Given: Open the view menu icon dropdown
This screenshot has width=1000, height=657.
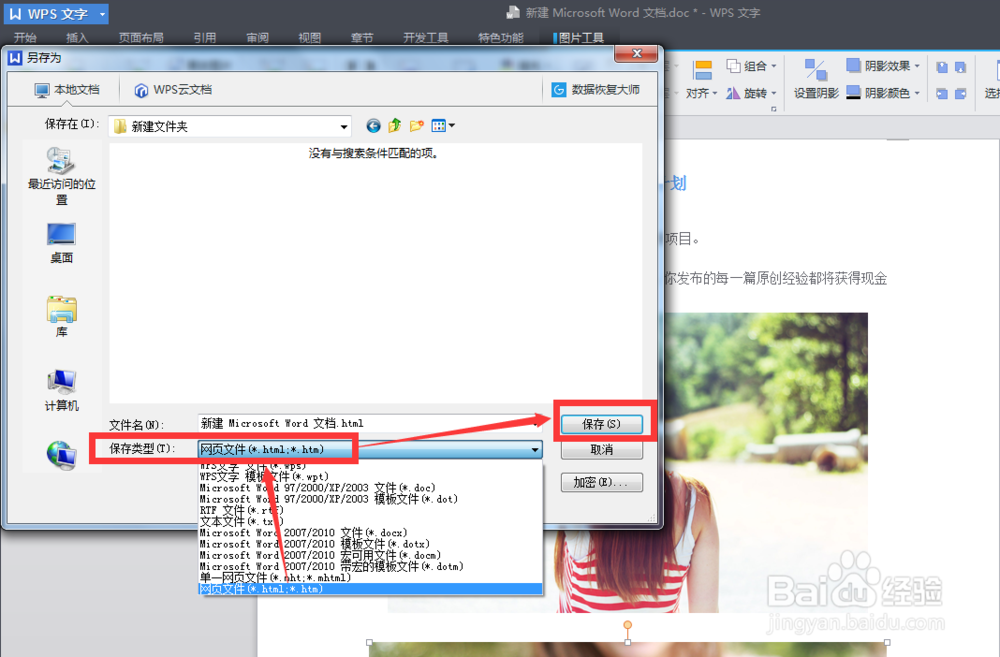Looking at the screenshot, I should 443,126.
